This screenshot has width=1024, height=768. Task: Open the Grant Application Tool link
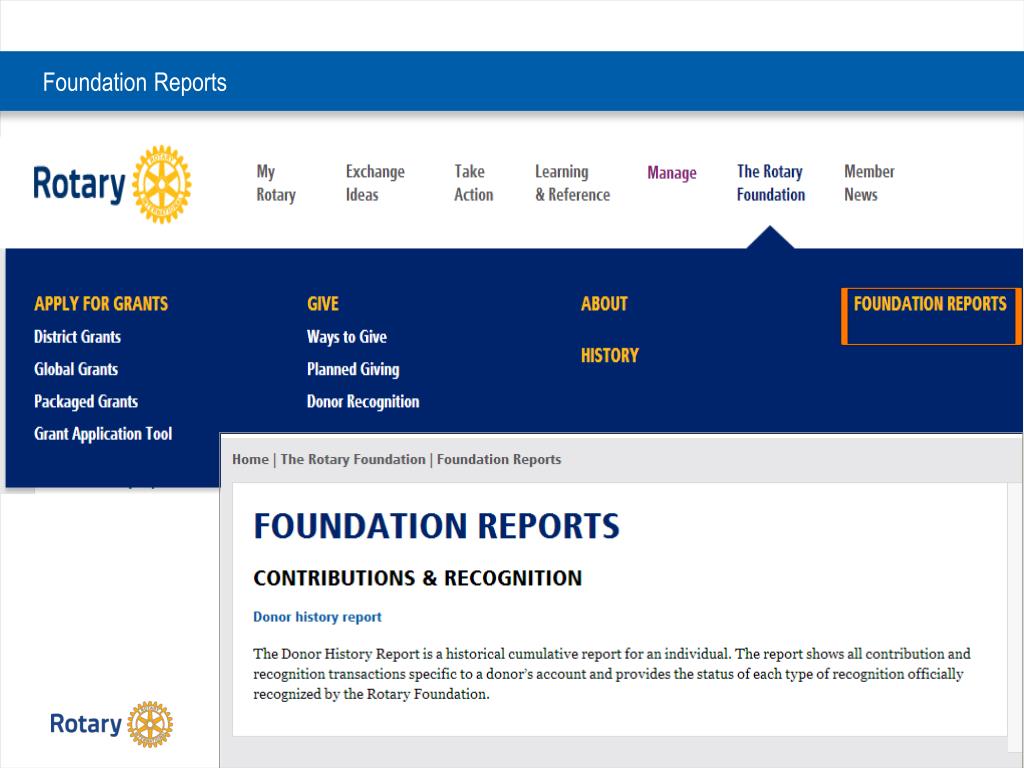click(x=103, y=434)
